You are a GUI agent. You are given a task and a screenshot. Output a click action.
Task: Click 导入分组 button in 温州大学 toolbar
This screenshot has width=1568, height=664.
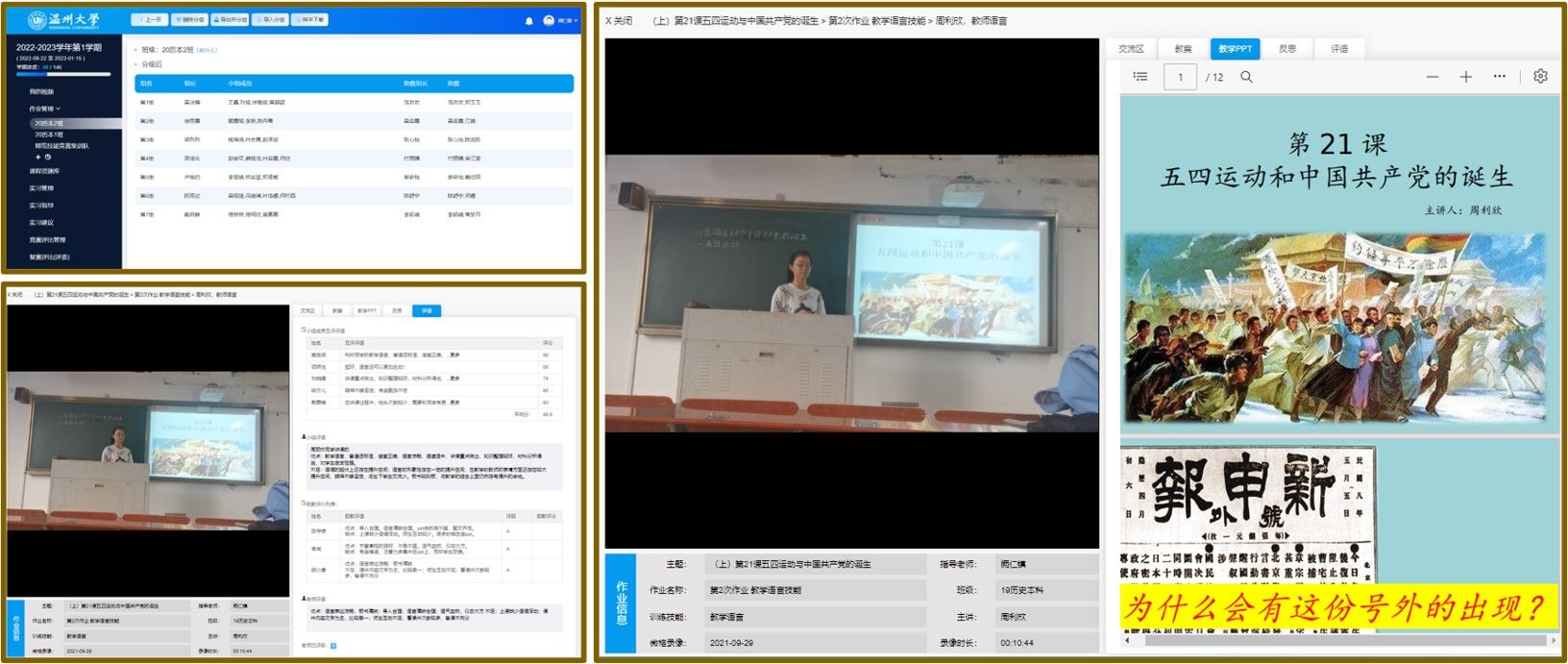coord(271,19)
